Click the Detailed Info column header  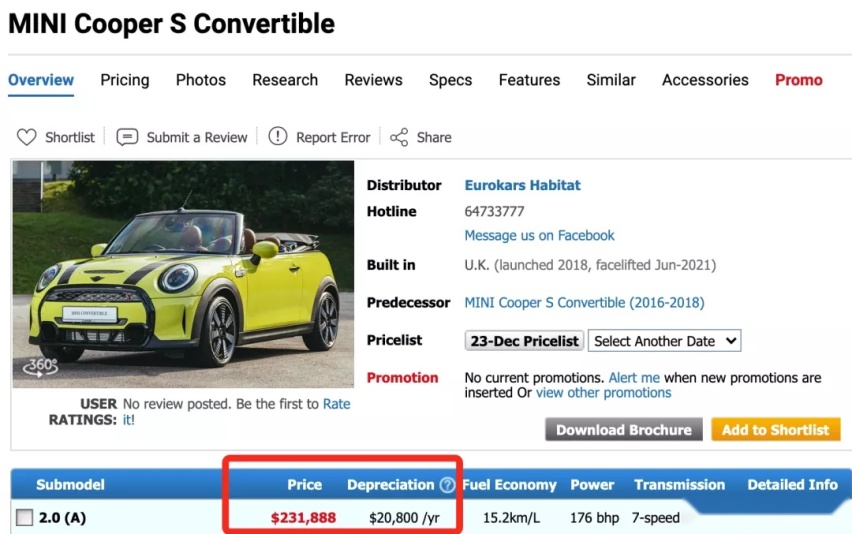click(792, 485)
